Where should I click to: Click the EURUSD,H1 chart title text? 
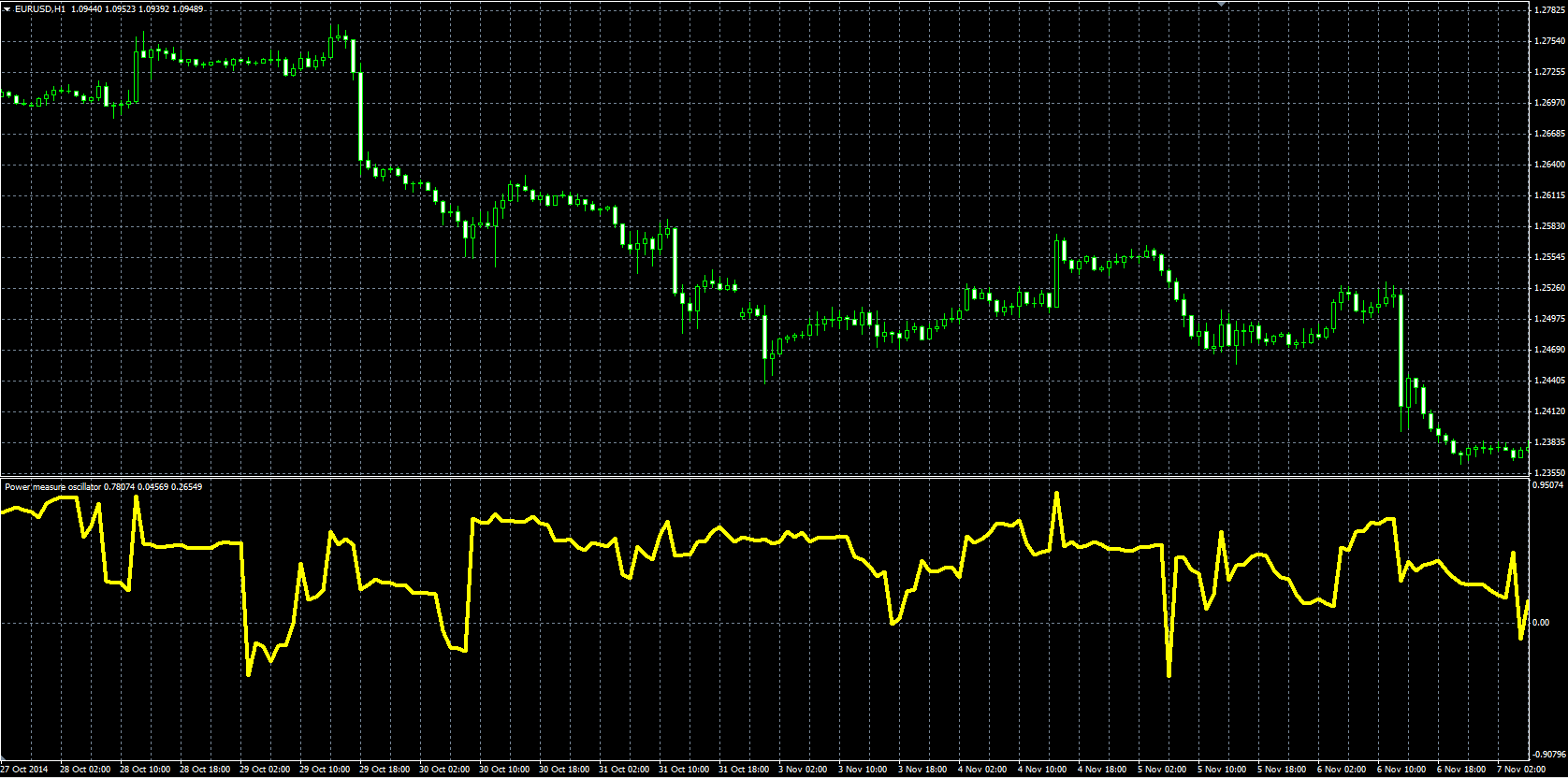coord(40,8)
